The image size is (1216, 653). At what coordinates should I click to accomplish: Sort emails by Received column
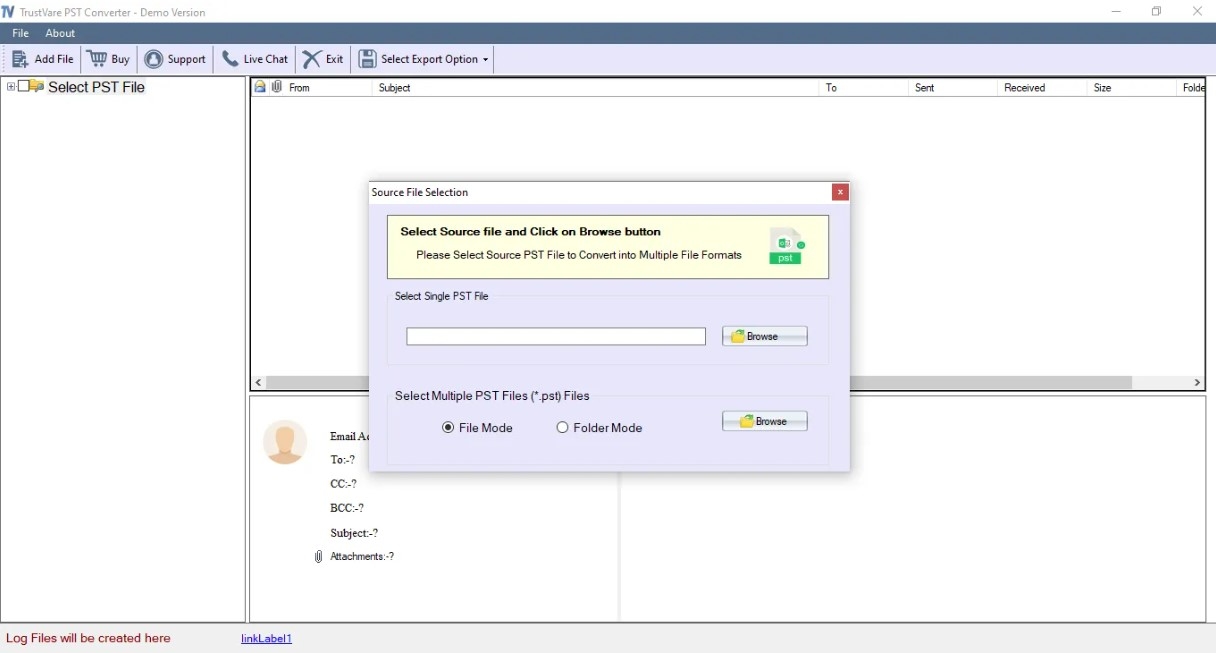1042,88
